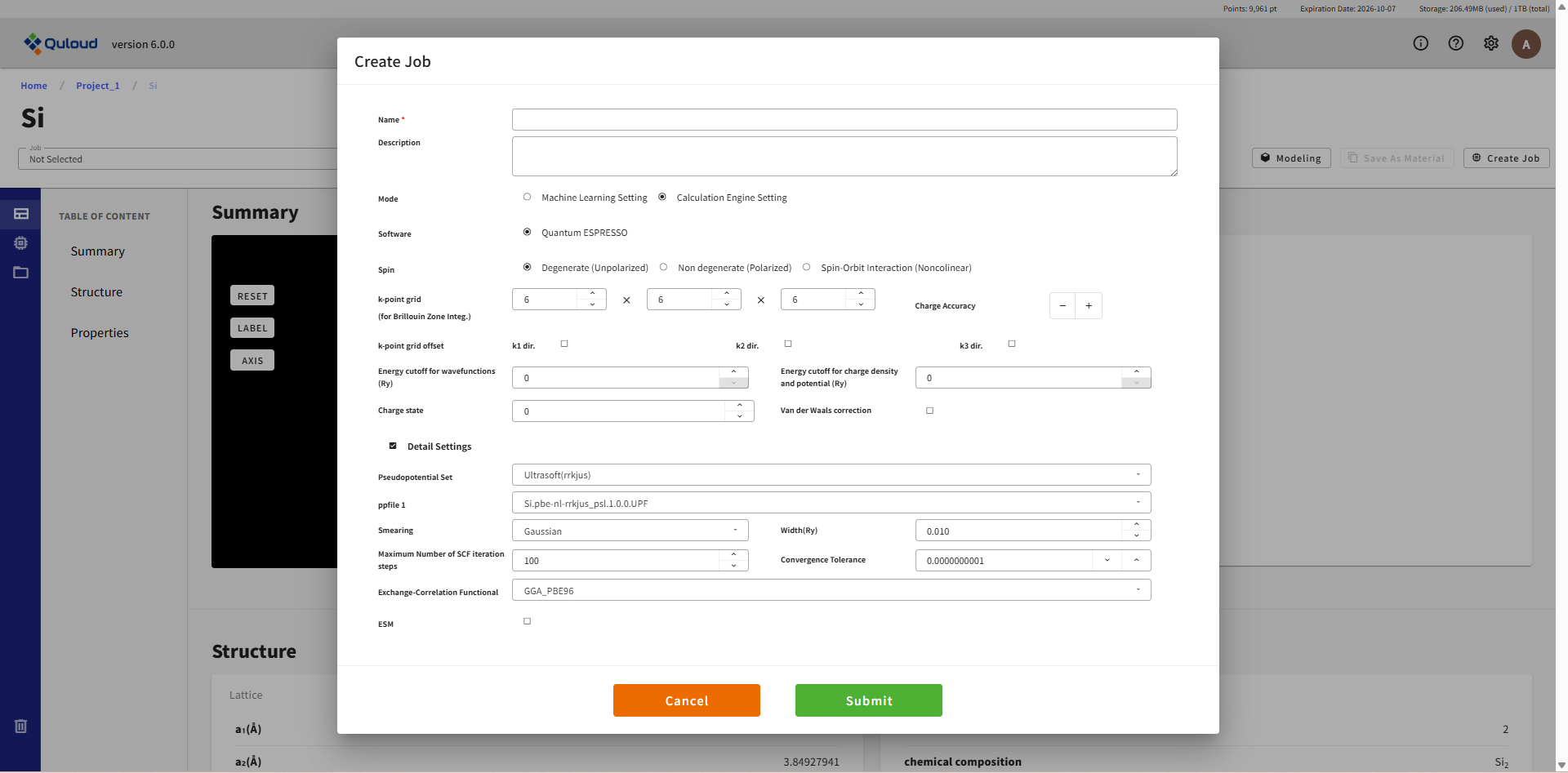Click the Charge Accuracy plus button
The image size is (1568, 773).
coord(1089,306)
